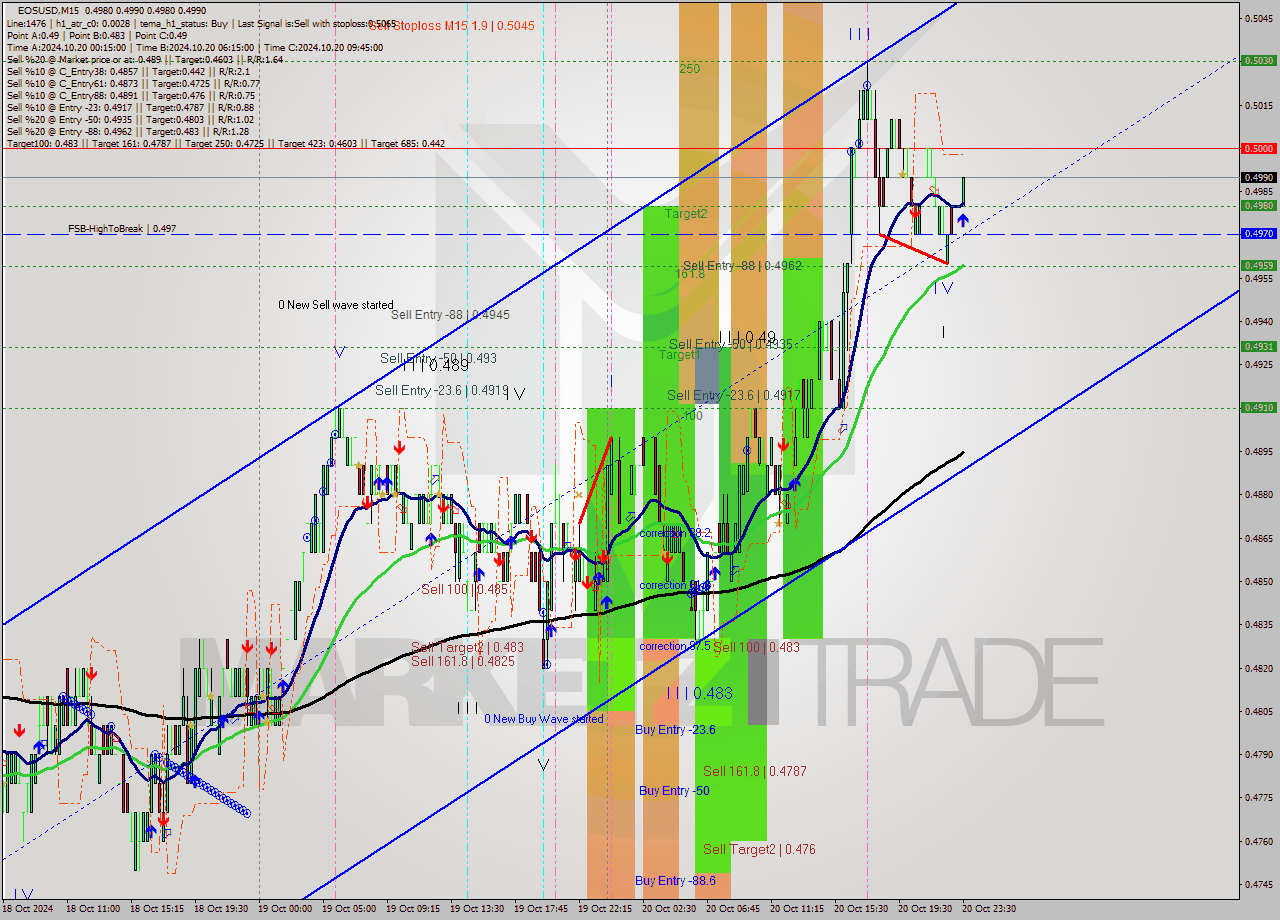Select the '20 Oct 15:30' time axis label
1280x920 pixels.
(x=861, y=909)
